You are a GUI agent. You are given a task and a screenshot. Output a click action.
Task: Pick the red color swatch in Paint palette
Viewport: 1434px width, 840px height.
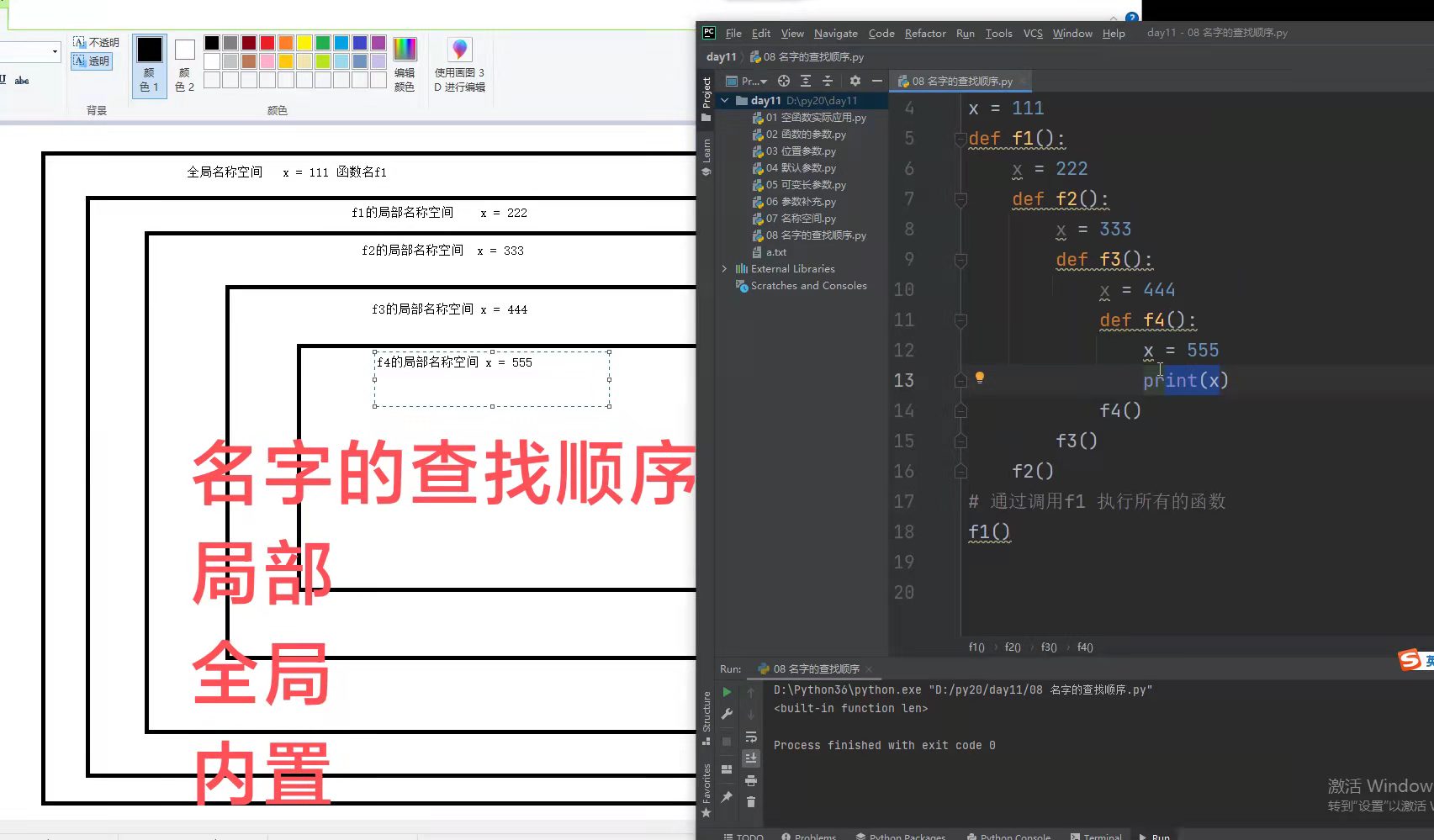point(267,43)
